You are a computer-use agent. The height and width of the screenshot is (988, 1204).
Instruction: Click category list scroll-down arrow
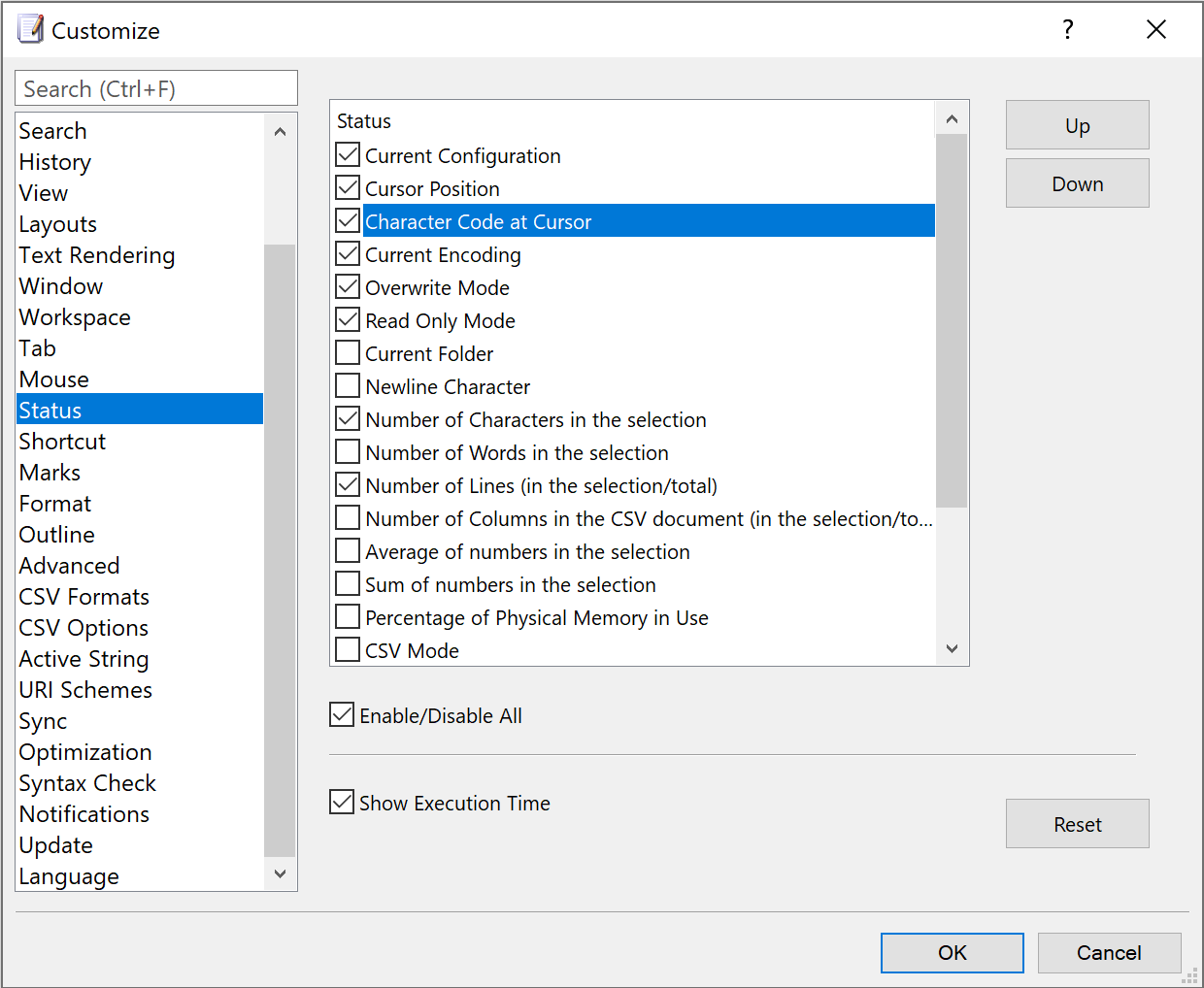tap(280, 873)
